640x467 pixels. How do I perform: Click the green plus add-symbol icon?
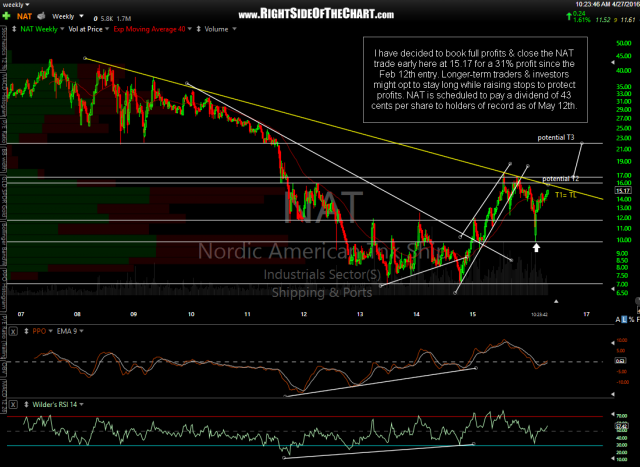6,17
